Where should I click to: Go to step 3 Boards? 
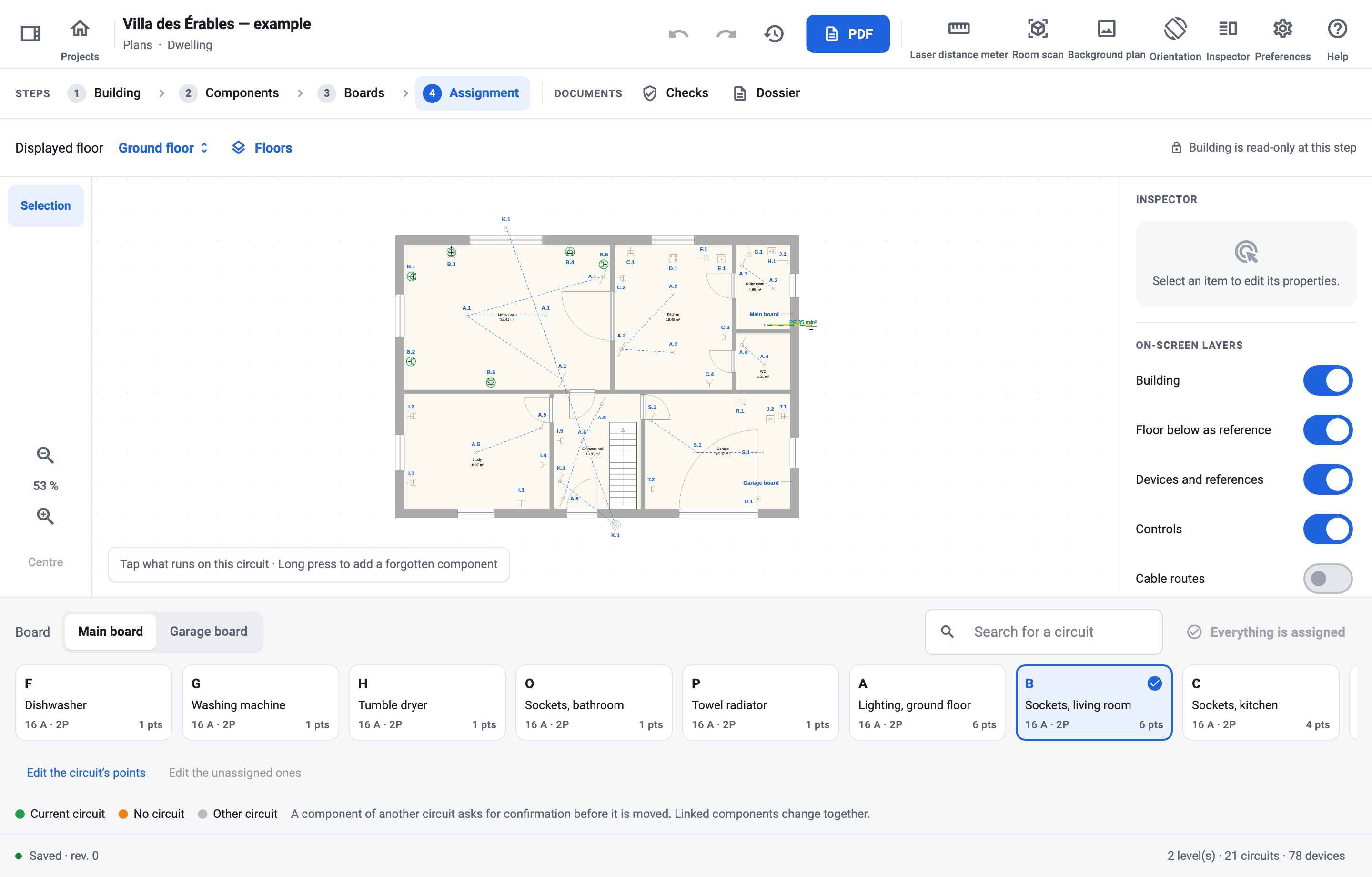coord(351,93)
